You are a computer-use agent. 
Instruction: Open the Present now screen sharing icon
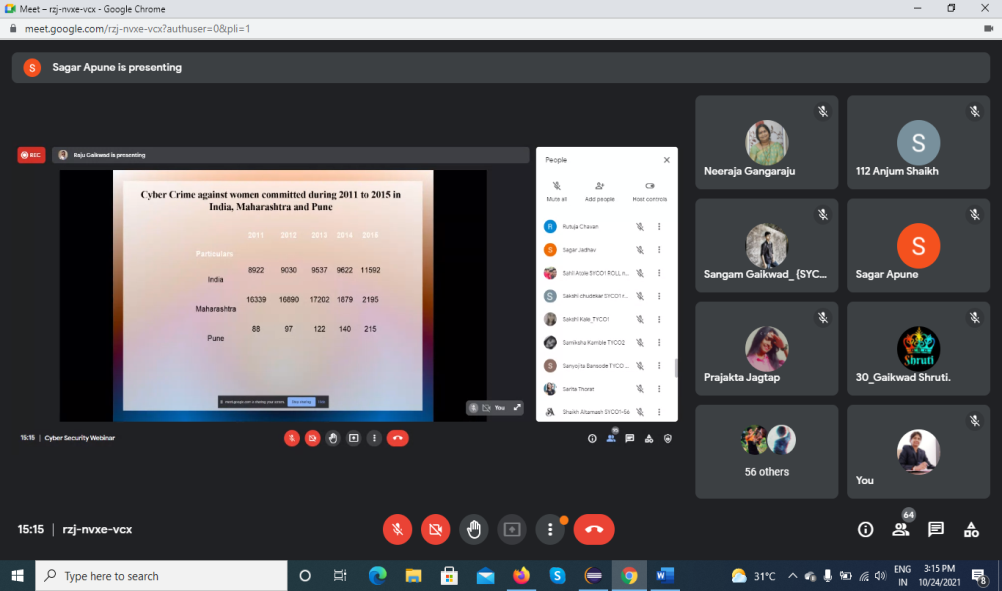tap(512, 529)
